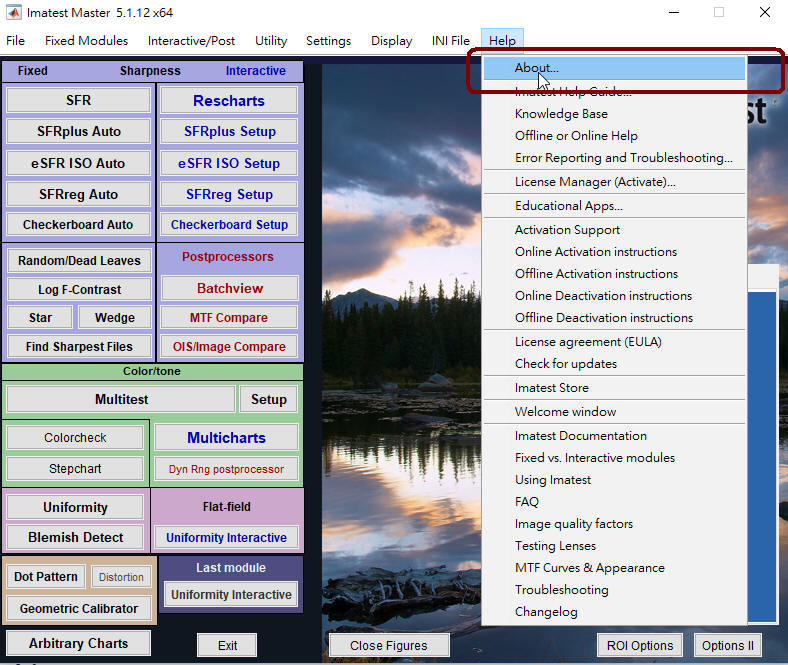Click Find Sharpest Files
Viewport: 788px width, 665px height.
(79, 346)
